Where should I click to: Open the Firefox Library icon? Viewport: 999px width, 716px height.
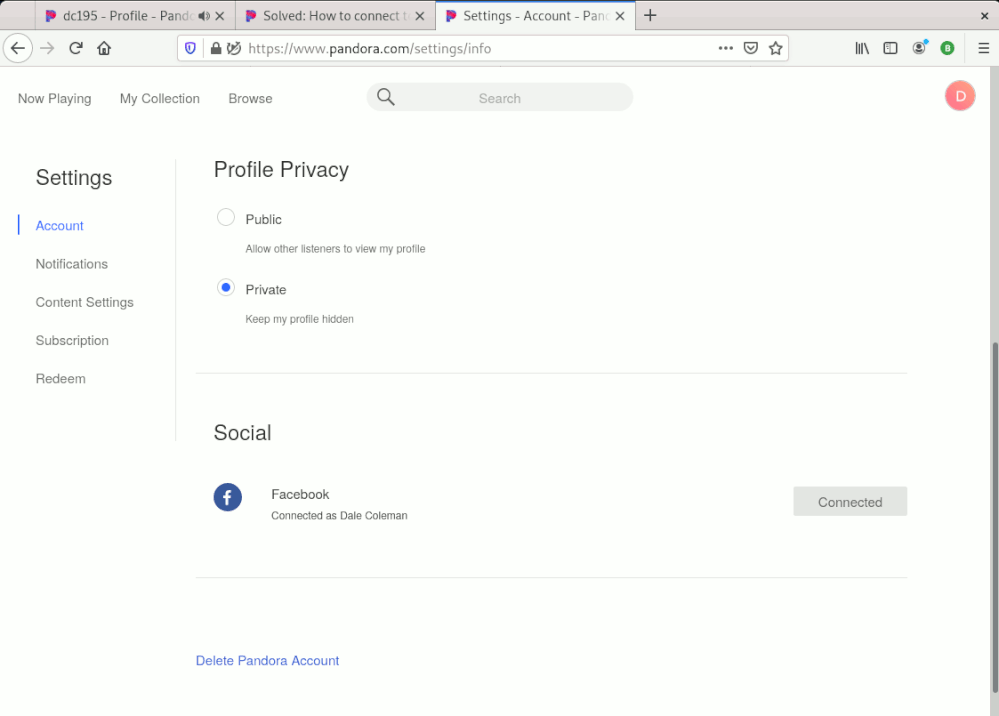[861, 47]
